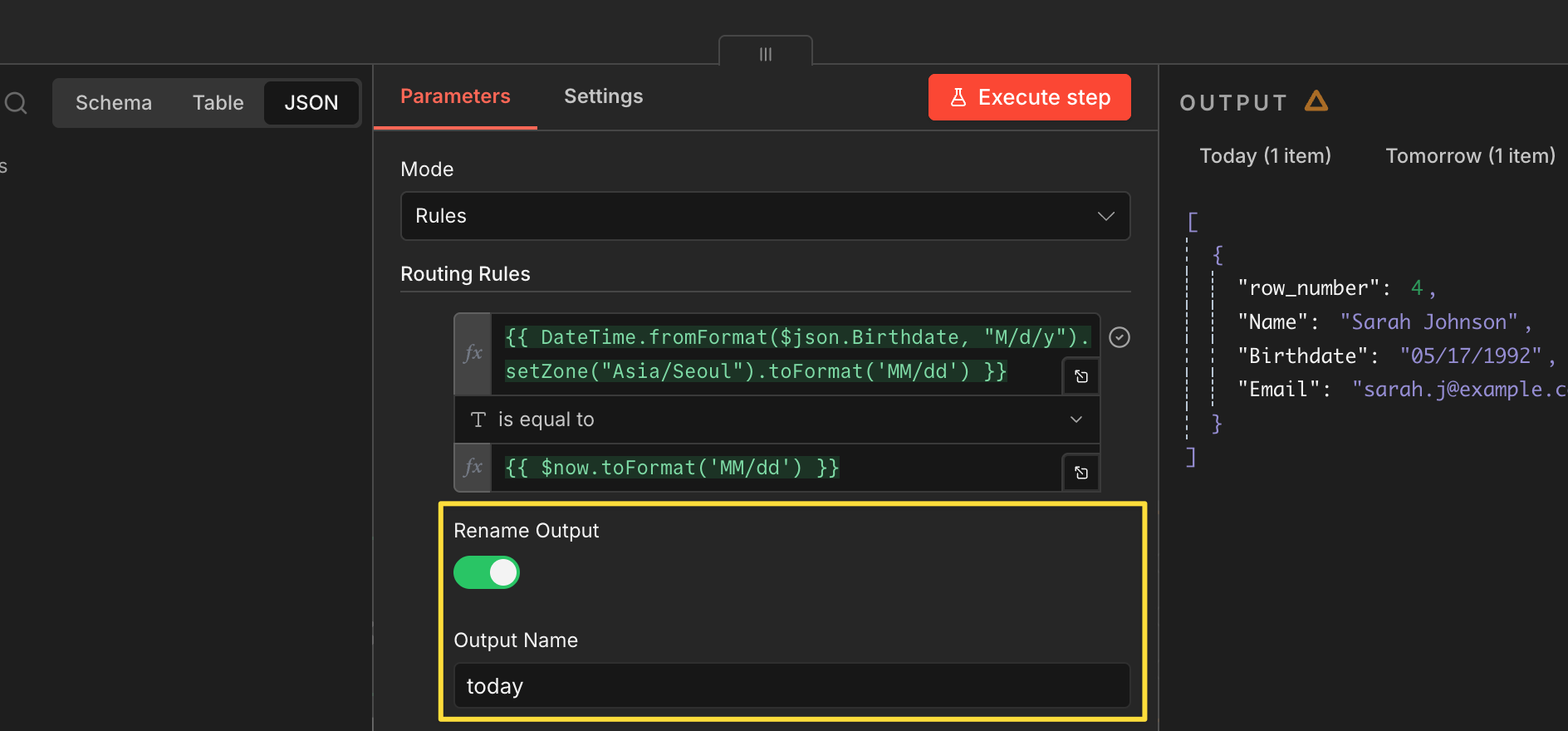This screenshot has height=731, width=1568.
Task: Click the Execute step button
Action: pos(1030,97)
